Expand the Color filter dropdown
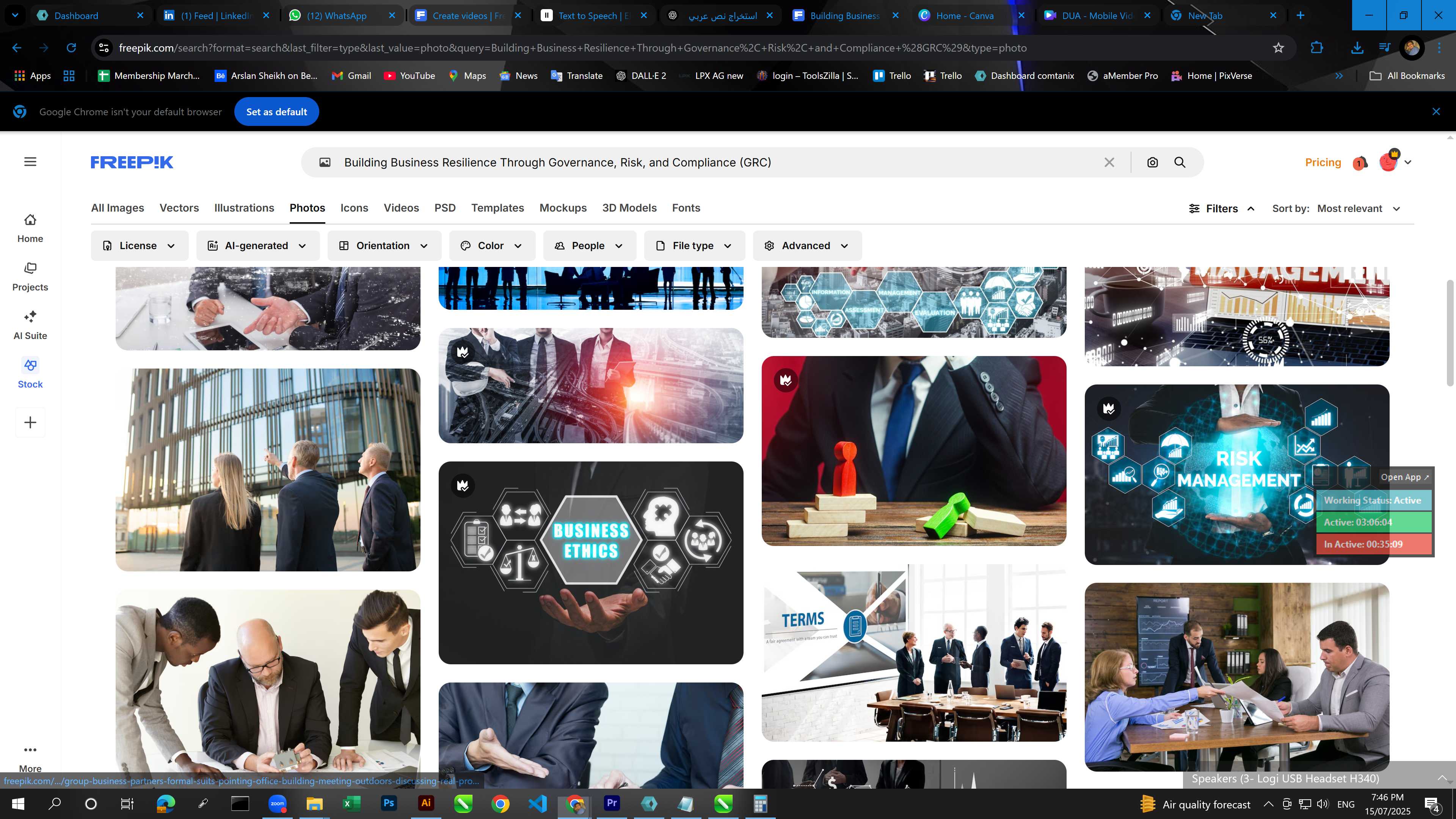The width and height of the screenshot is (1456, 819). click(492, 246)
